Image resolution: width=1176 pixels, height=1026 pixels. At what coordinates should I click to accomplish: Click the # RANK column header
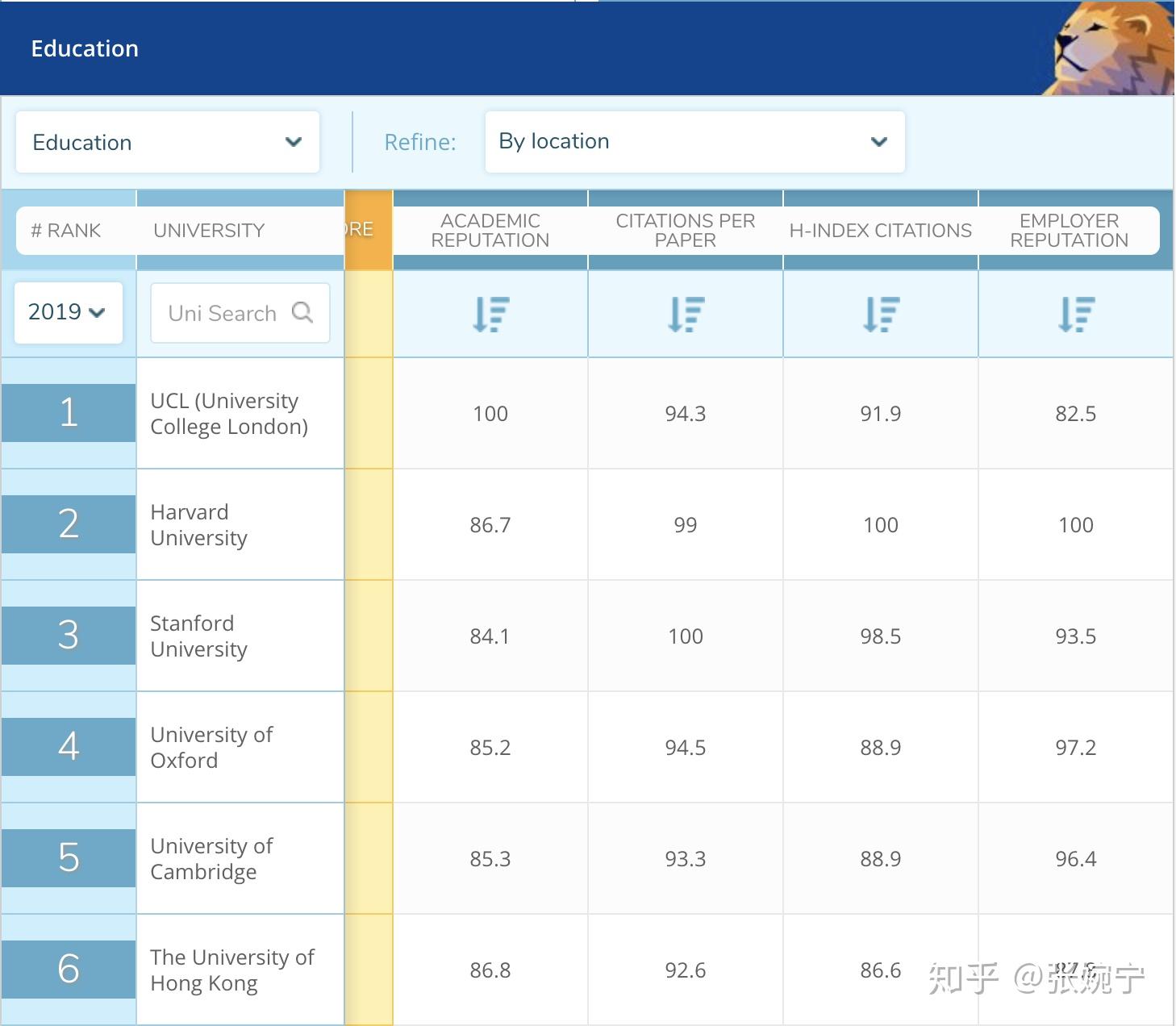pos(67,230)
